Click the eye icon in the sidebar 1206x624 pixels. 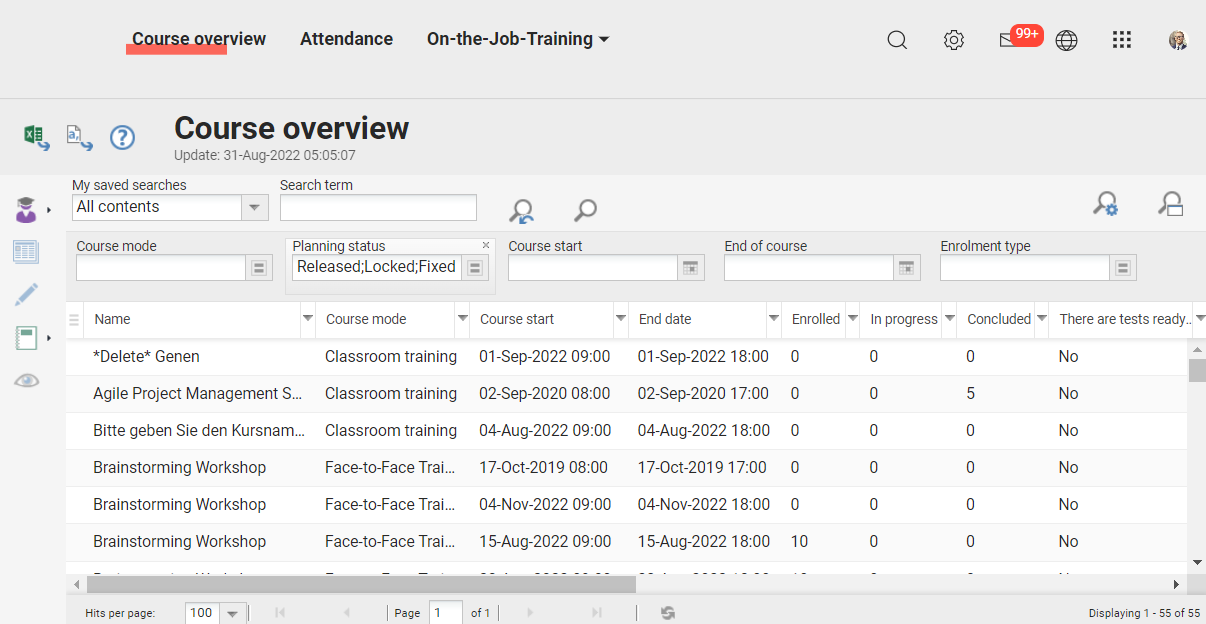(x=26, y=380)
